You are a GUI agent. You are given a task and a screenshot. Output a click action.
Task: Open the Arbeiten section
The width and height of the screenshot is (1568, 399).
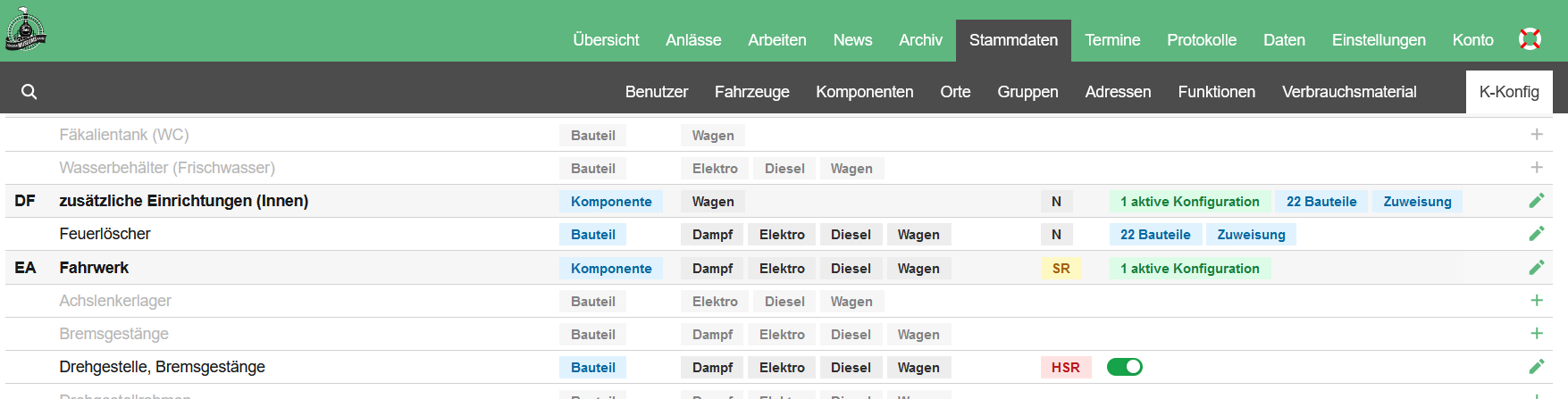[777, 40]
